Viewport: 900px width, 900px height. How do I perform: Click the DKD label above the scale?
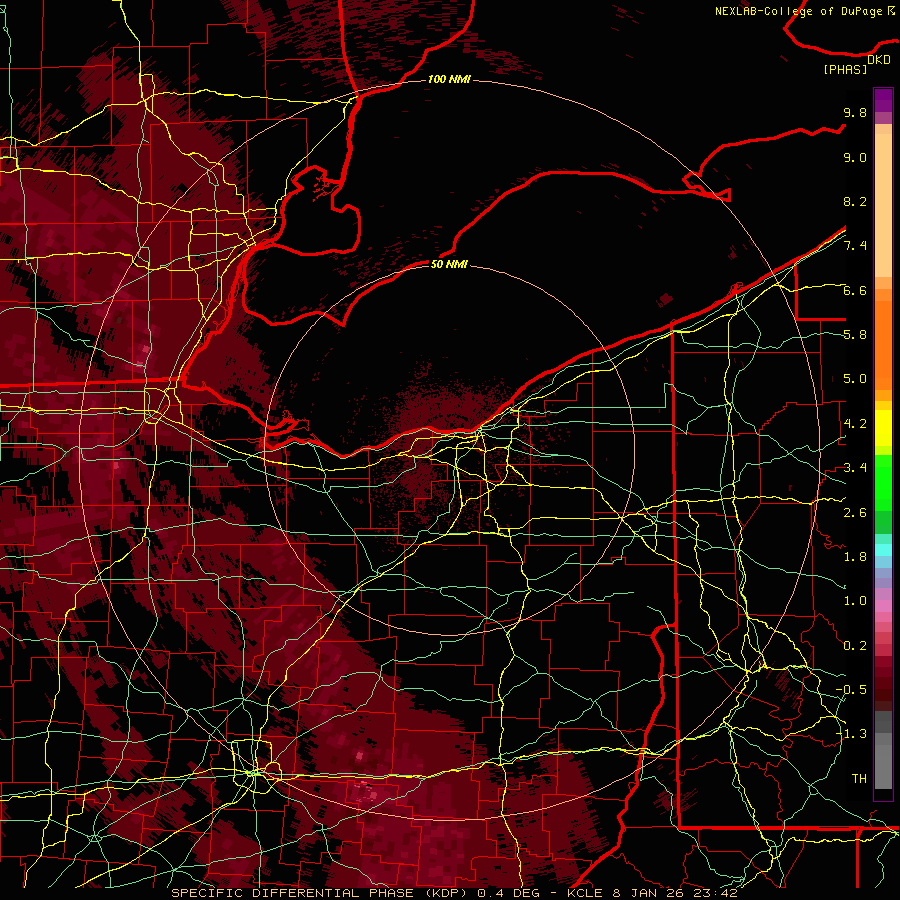click(878, 59)
